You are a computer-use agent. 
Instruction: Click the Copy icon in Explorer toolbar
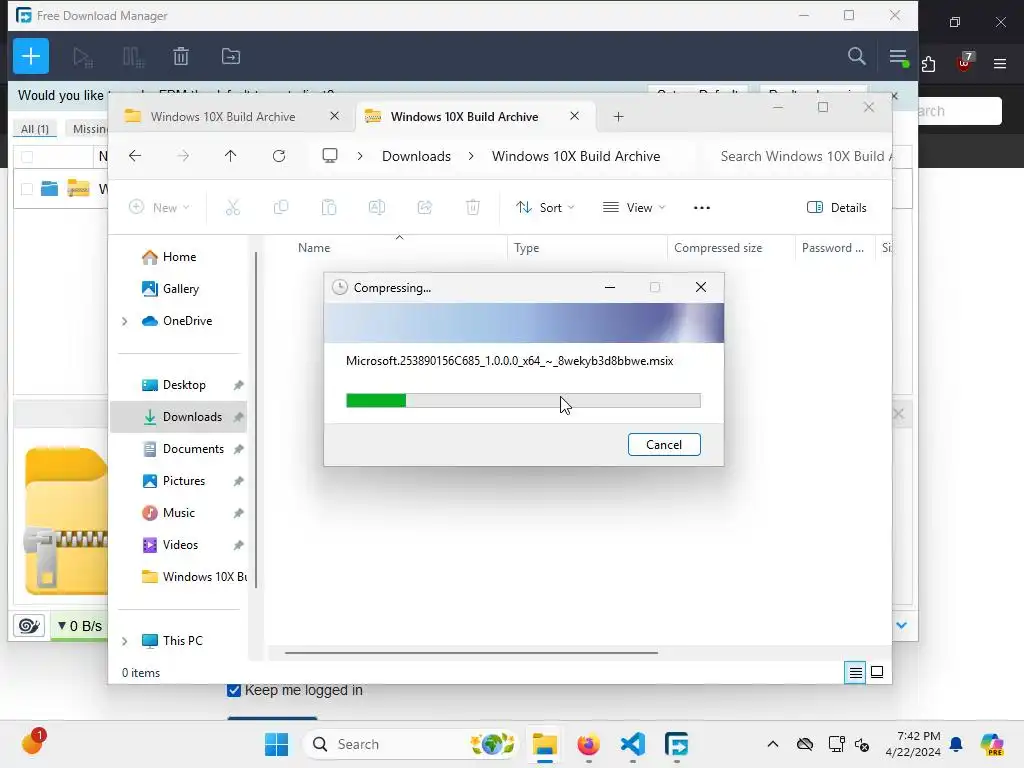tap(281, 208)
